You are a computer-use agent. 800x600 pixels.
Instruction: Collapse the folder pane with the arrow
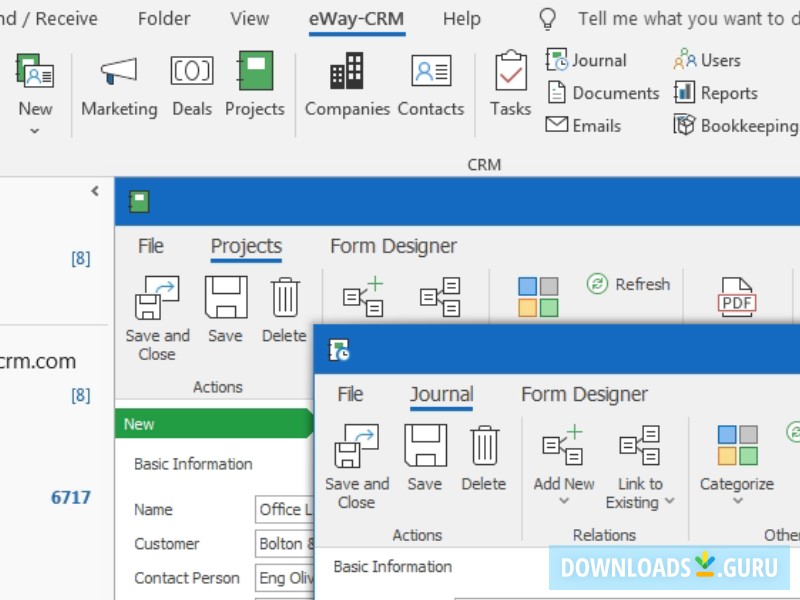(95, 191)
